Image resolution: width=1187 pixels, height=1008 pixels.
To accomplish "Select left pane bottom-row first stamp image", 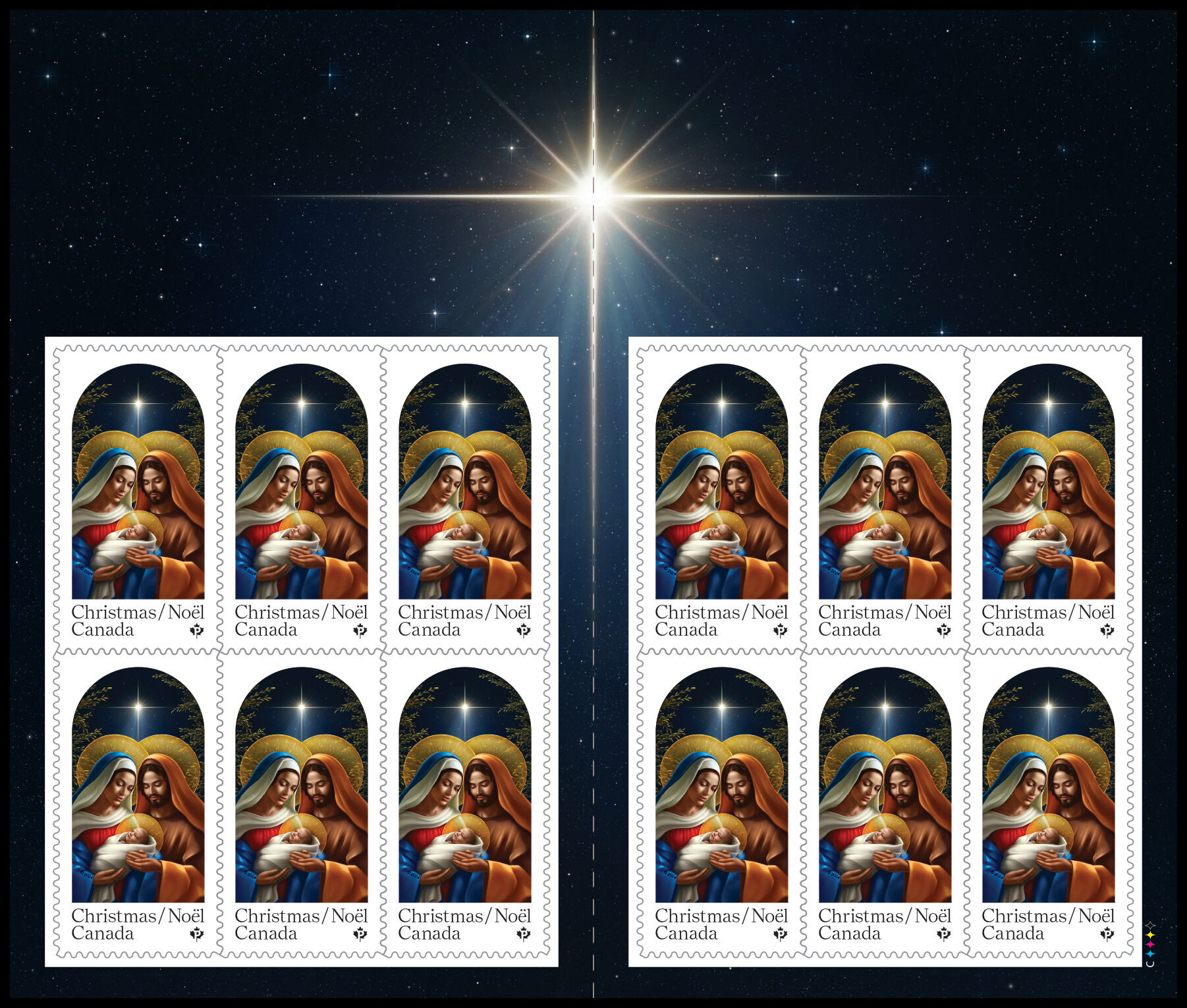I will pos(138,785).
